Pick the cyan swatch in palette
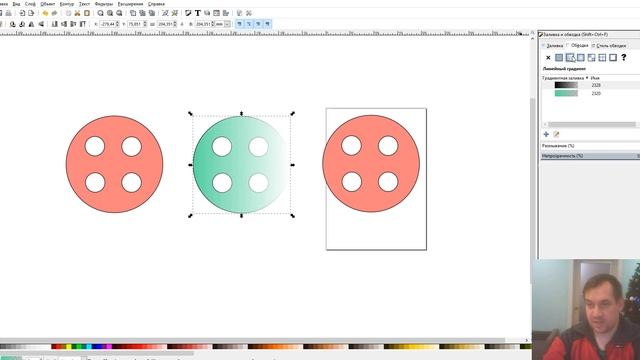640x360 pixels. [x=89, y=347]
